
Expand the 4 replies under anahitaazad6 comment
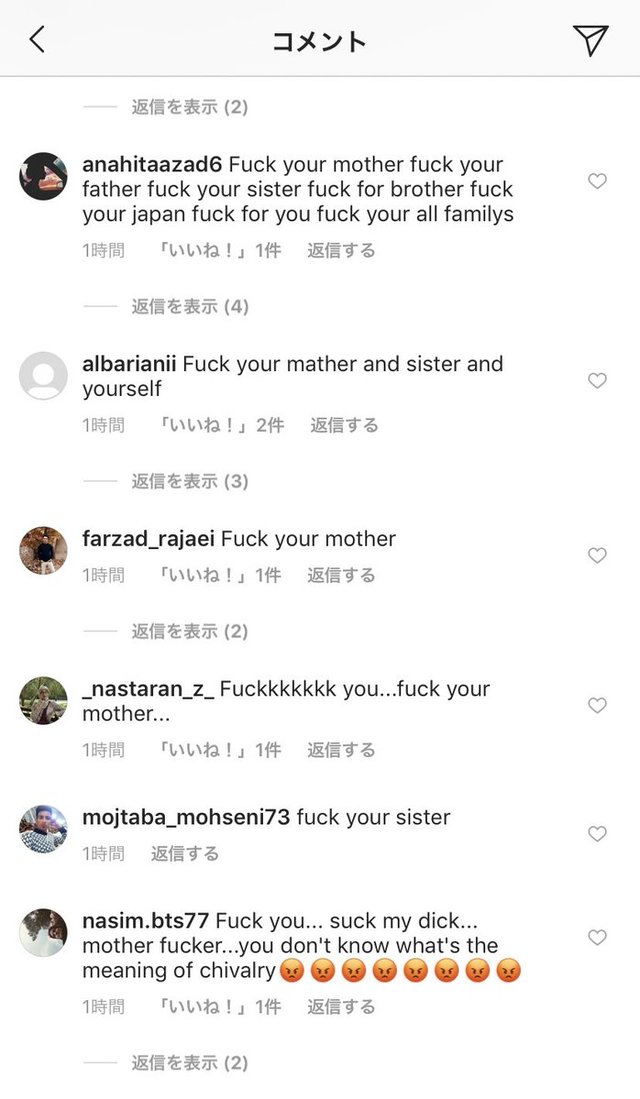pos(190,306)
